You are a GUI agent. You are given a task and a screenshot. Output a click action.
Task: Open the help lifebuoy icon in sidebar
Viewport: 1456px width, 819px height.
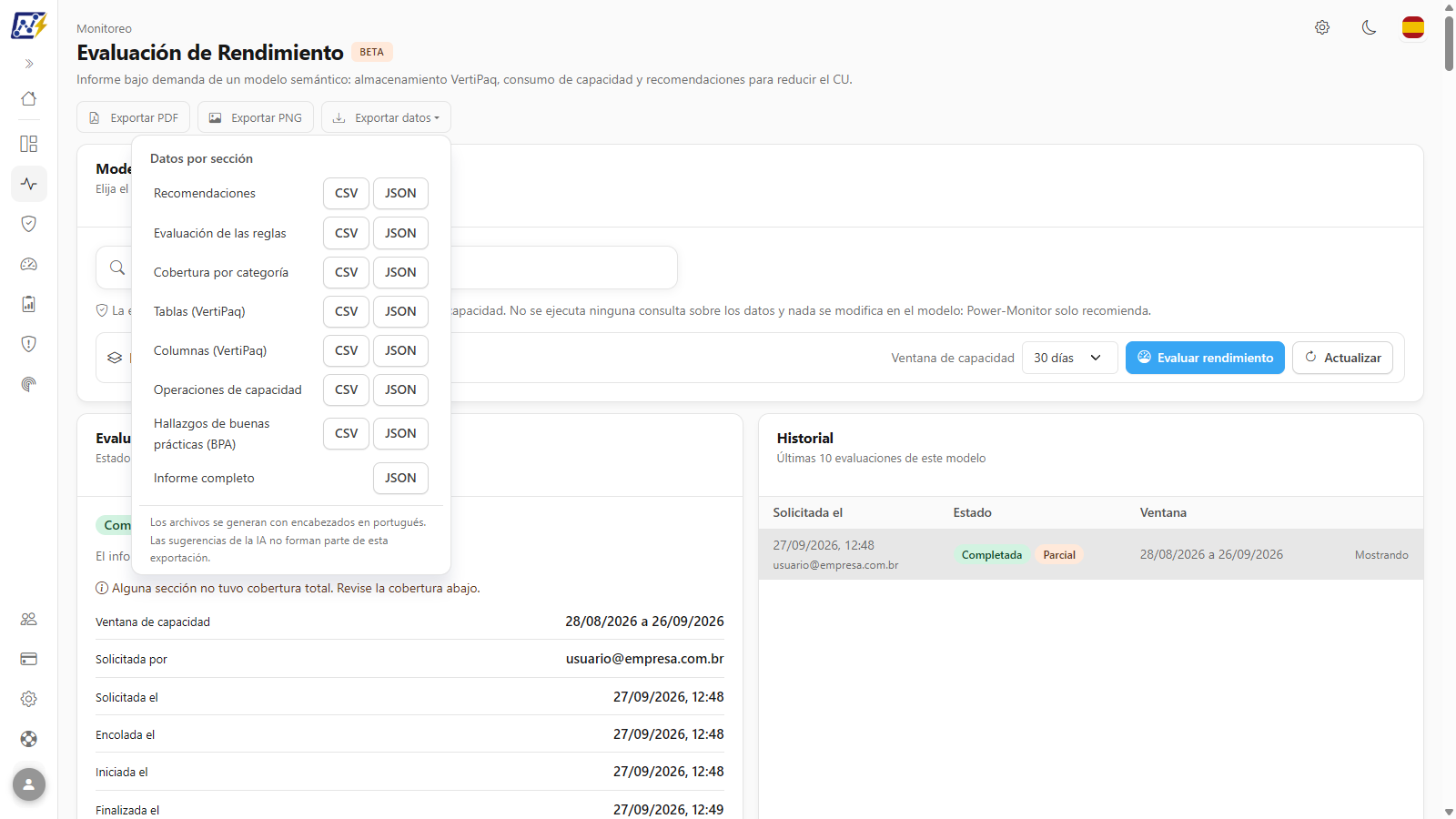coord(29,739)
